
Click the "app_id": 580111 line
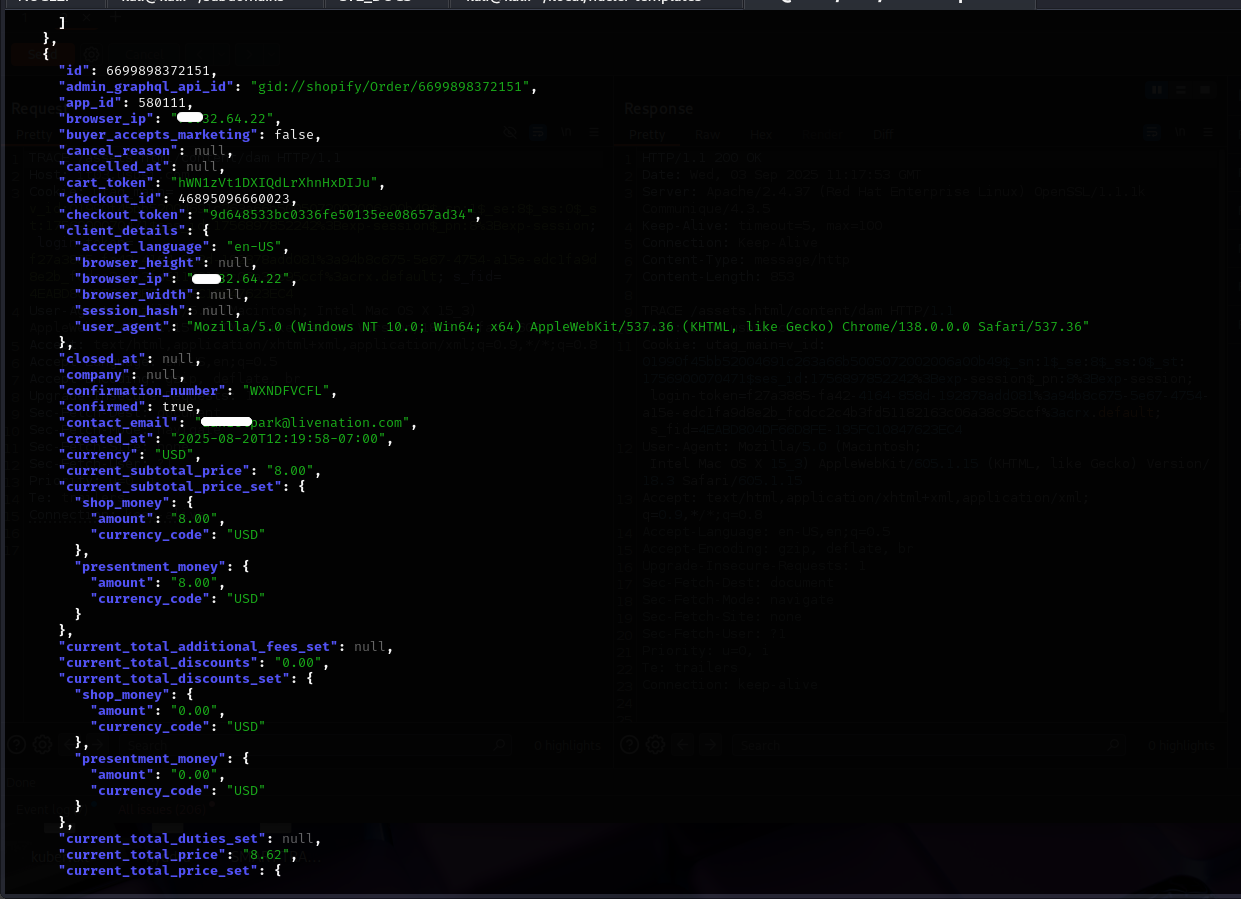(124, 102)
